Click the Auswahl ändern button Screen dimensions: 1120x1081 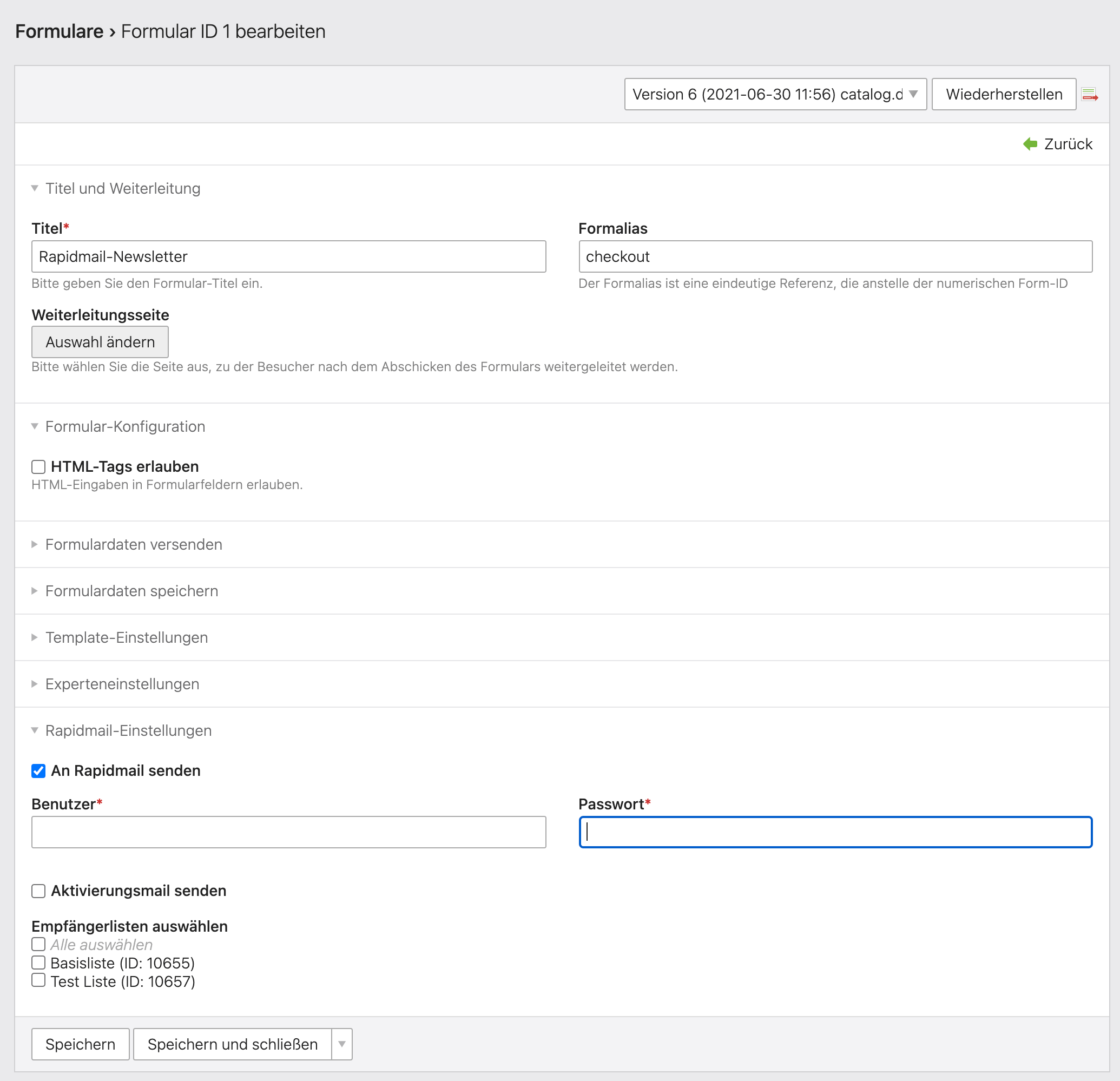click(100, 342)
